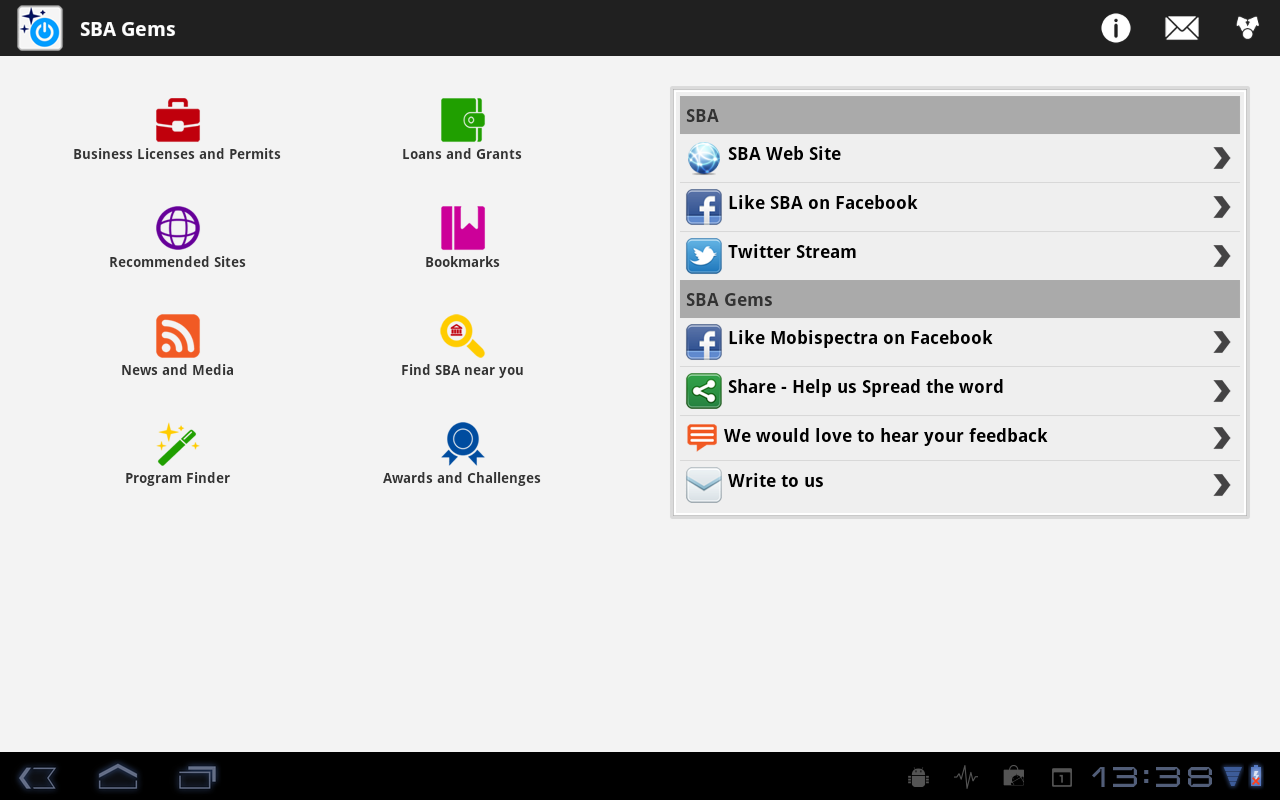1280x800 pixels.
Task: Select the Write to us label
Action: (775, 481)
